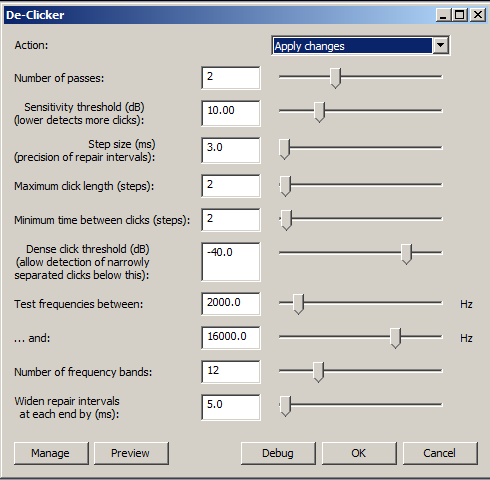490x480 pixels.
Task: Click the Step size slider thumb
Action: click(284, 149)
